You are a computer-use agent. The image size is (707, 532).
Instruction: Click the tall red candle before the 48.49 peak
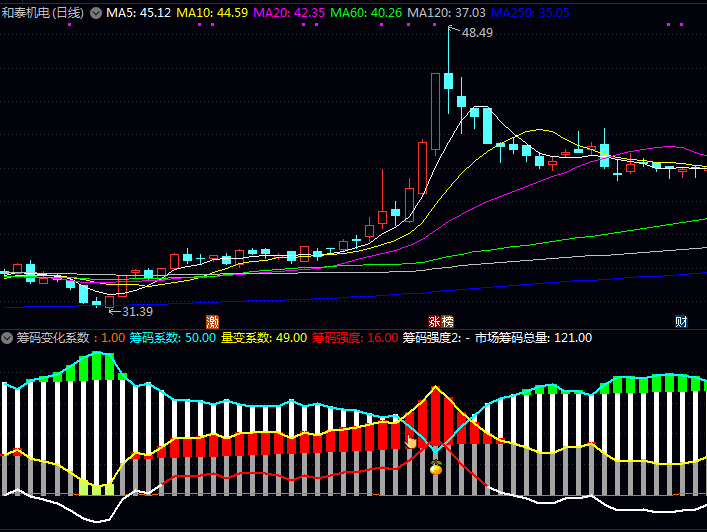click(x=436, y=112)
